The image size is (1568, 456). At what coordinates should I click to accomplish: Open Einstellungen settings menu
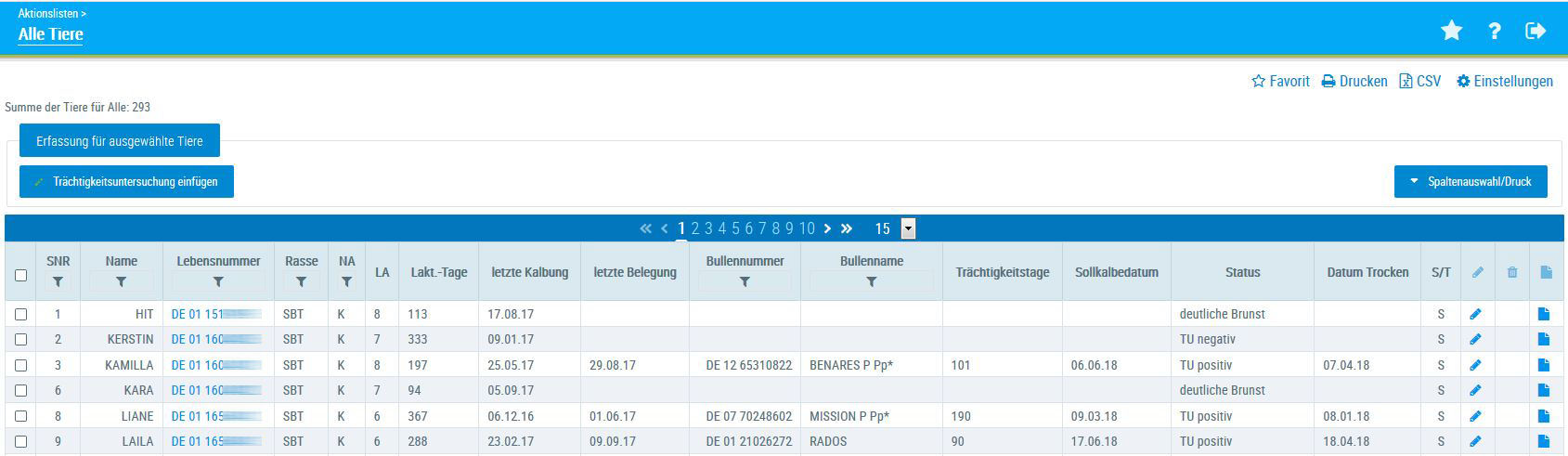[1504, 82]
